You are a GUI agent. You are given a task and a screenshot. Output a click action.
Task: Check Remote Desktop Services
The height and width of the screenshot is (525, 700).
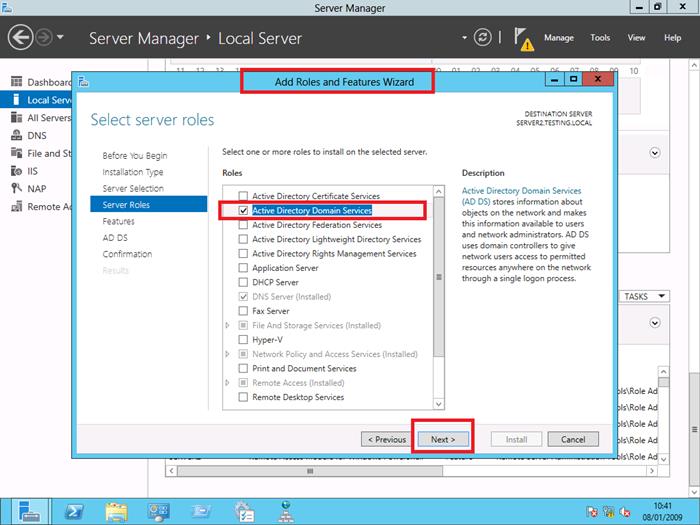(243, 397)
